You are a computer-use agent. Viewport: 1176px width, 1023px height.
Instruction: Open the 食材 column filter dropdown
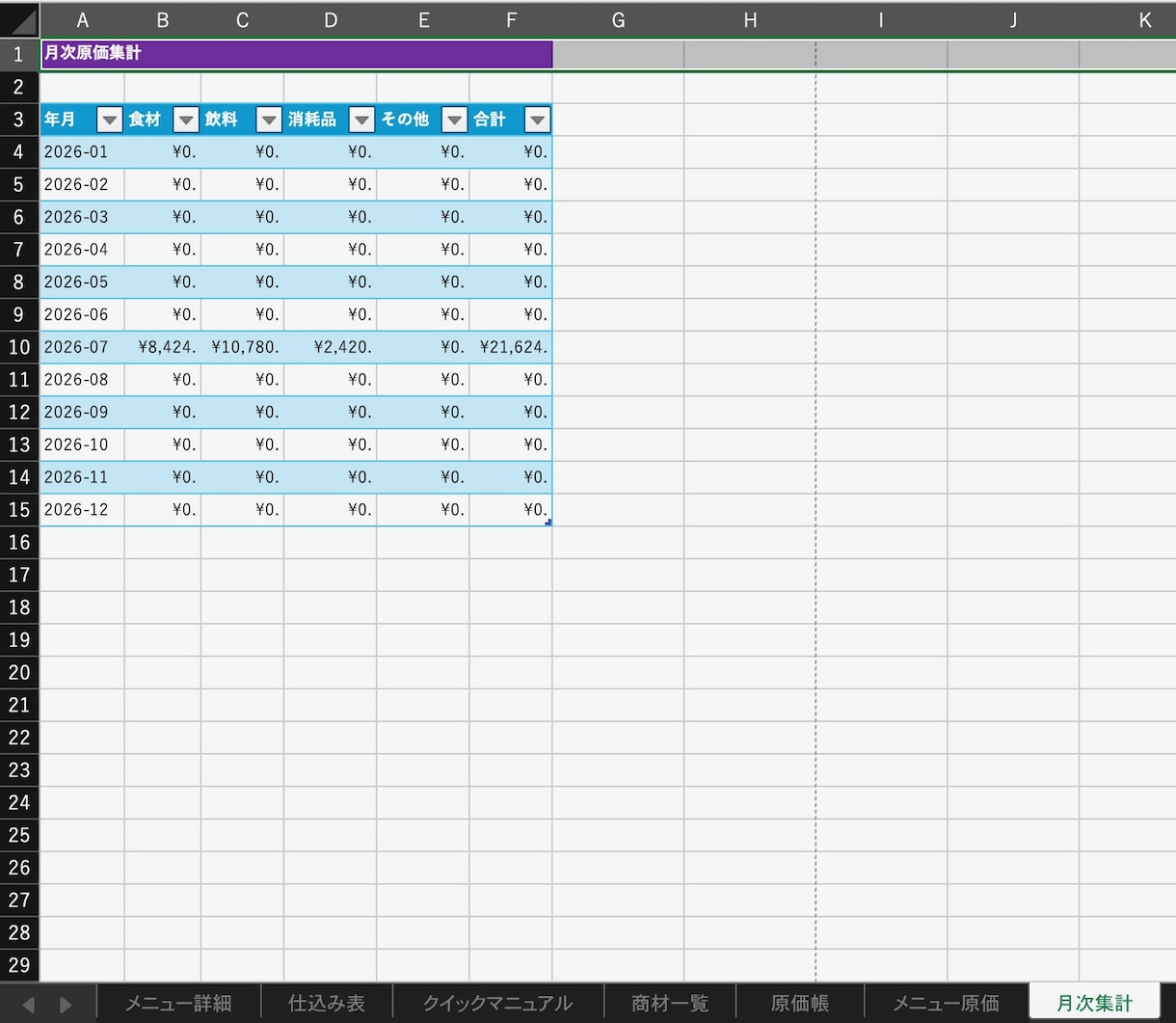pyautogui.click(x=186, y=120)
